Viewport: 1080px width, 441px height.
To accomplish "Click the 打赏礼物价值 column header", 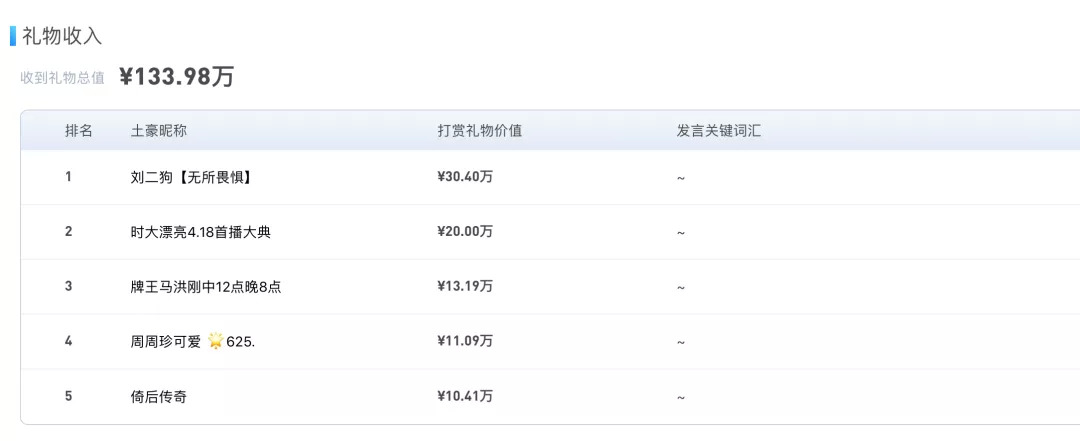I will click(x=479, y=131).
